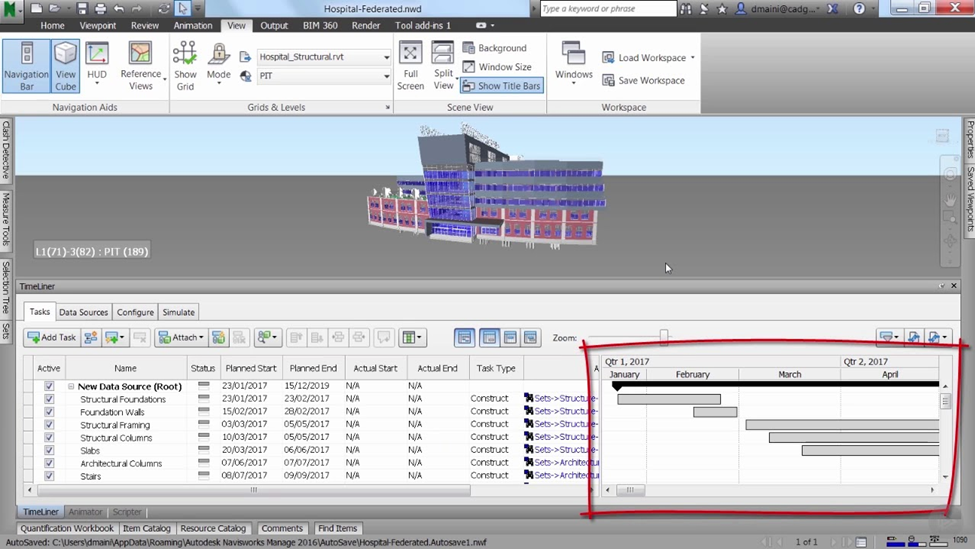Click the Save icon in quick access toolbar
Image resolution: width=975 pixels, height=549 pixels.
(x=82, y=9)
